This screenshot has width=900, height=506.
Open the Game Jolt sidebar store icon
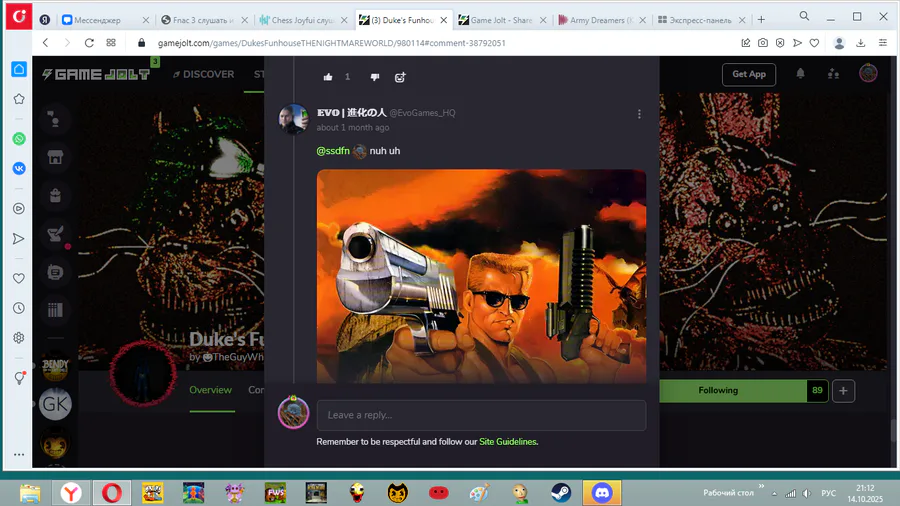coord(55,157)
